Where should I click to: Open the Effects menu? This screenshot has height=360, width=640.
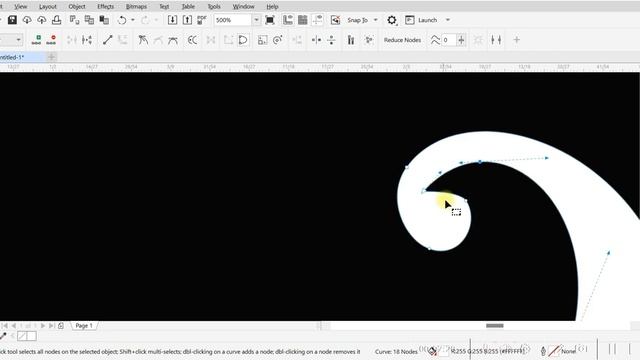[105, 7]
